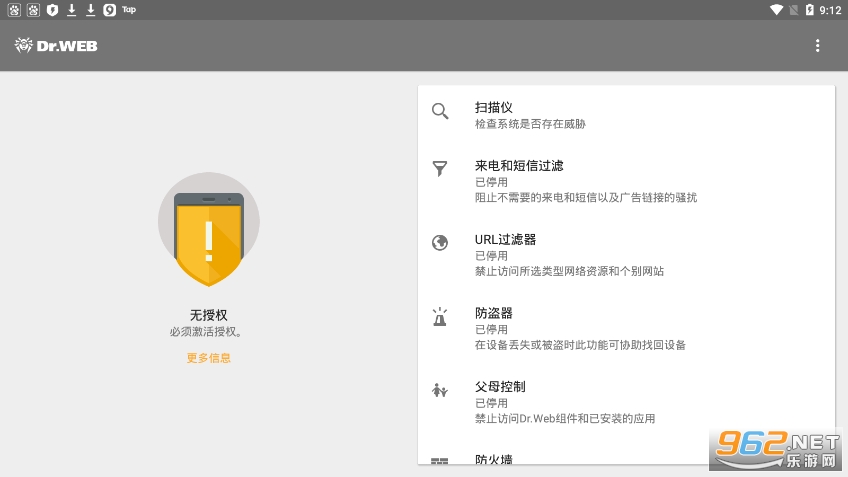The image size is (848, 477).
Task: Tap the Wi-Fi status icon
Action: coord(776,10)
